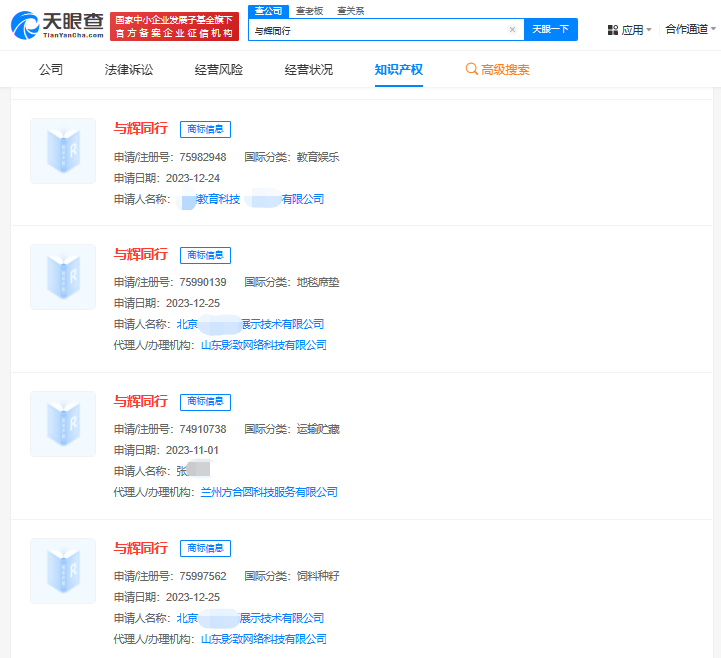The width and height of the screenshot is (721, 658).
Task: Open trademark thumbnail for registration 75990139
Action: 63,277
